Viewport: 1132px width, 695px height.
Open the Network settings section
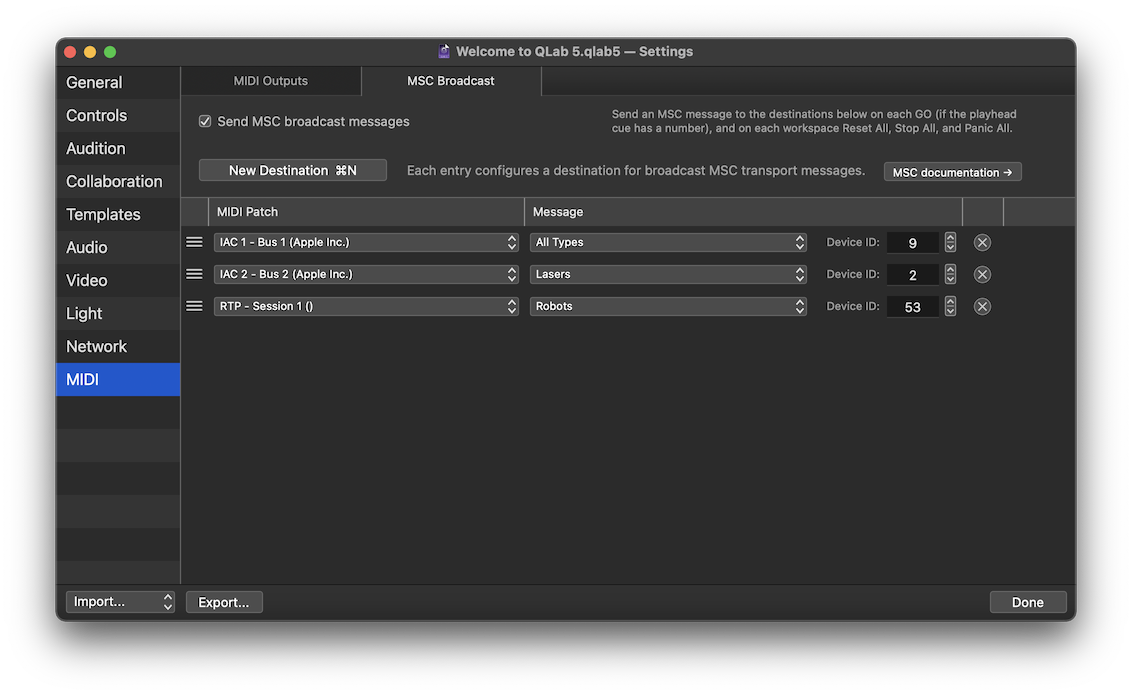click(96, 346)
